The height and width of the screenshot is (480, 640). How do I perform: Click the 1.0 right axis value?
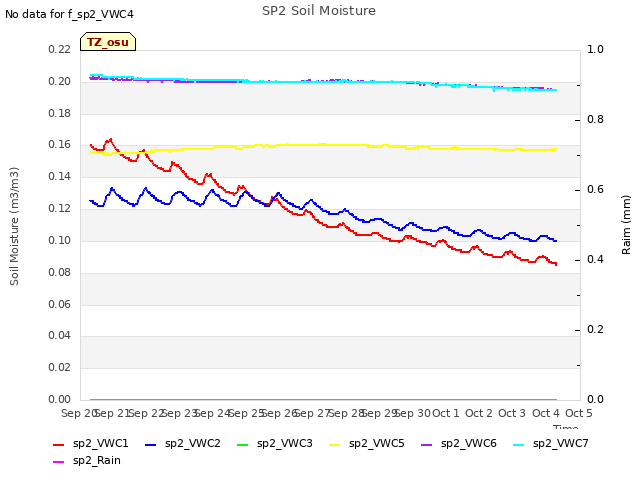(x=595, y=50)
